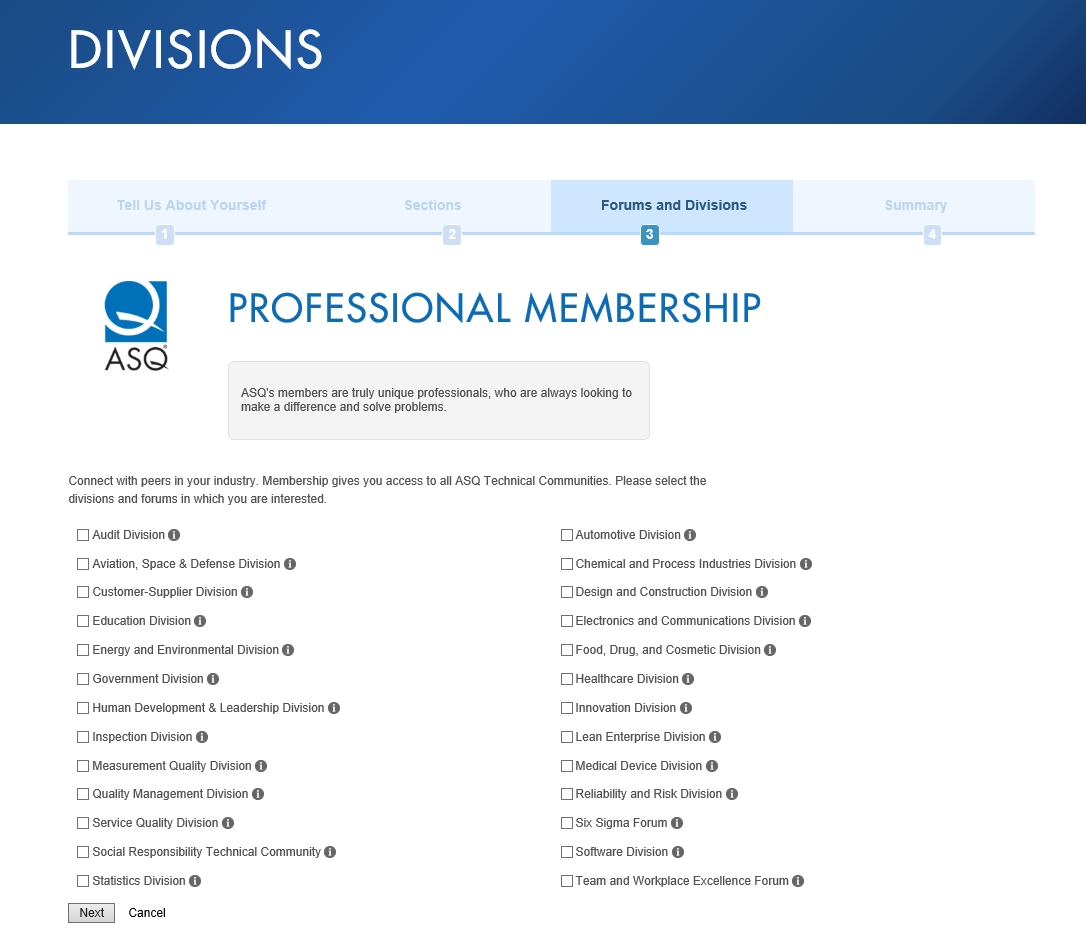
Task: Enable the Software Division checkbox
Action: pyautogui.click(x=567, y=852)
